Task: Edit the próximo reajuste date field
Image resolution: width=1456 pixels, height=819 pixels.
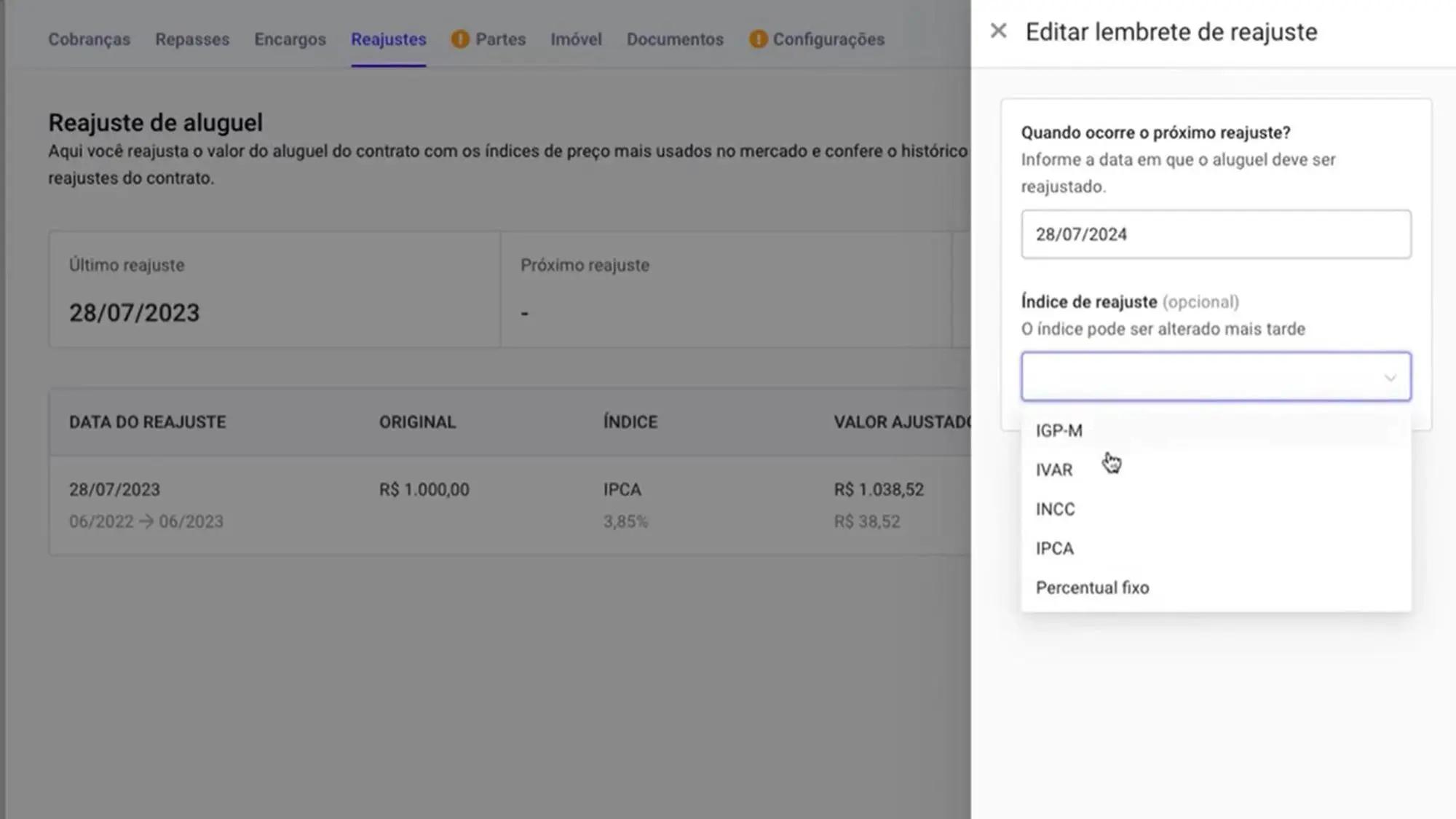Action: pyautogui.click(x=1214, y=233)
